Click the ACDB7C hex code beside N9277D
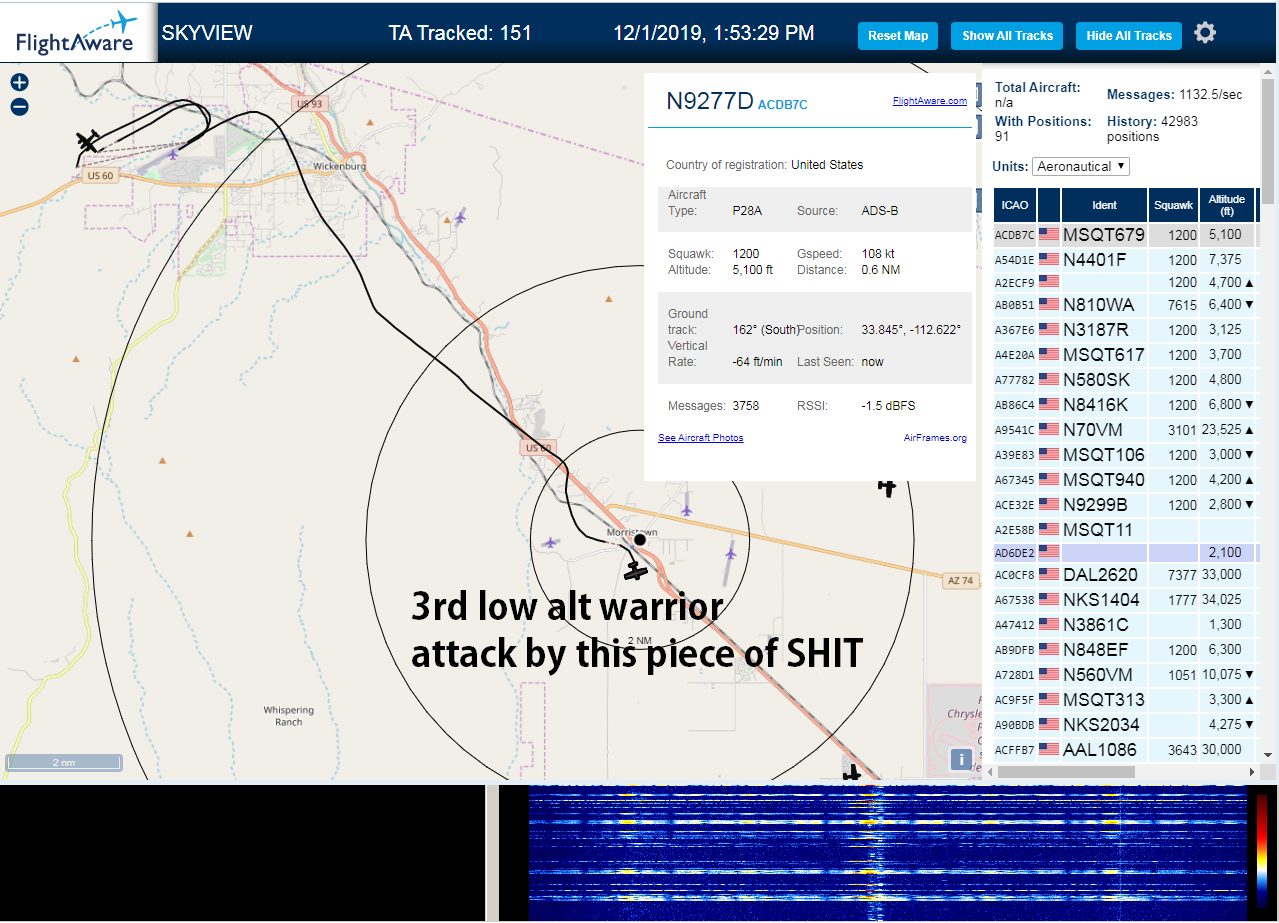 click(782, 104)
